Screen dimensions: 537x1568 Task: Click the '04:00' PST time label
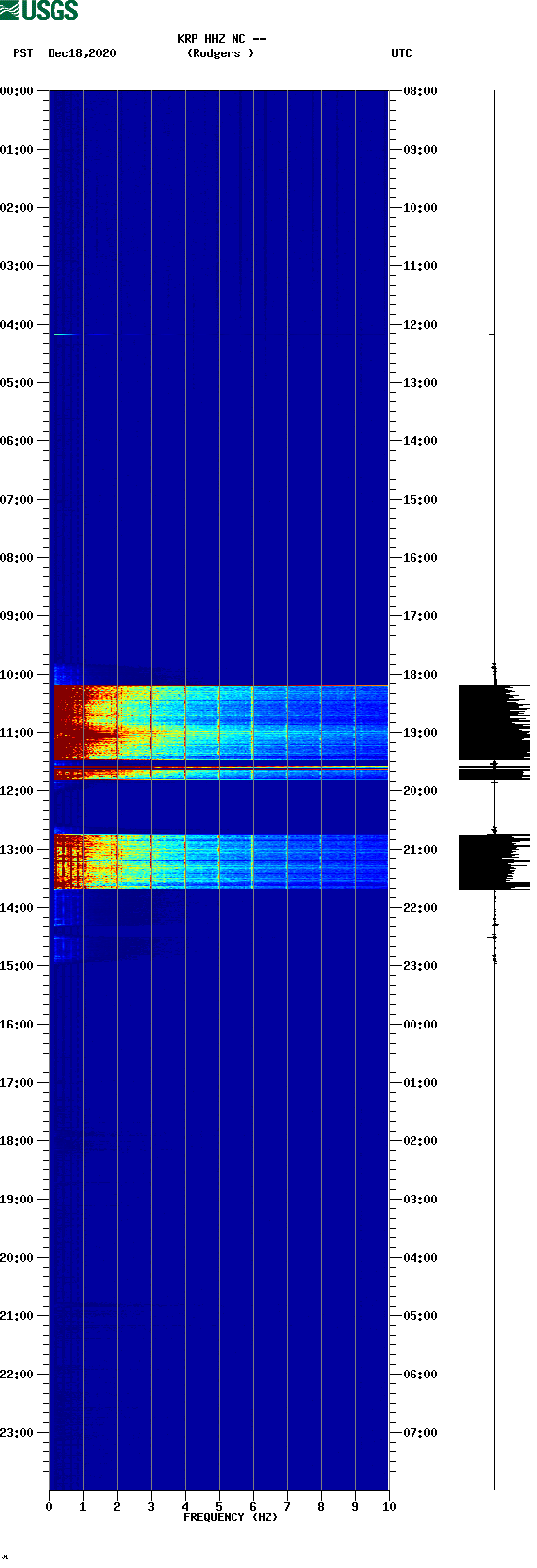(18, 325)
